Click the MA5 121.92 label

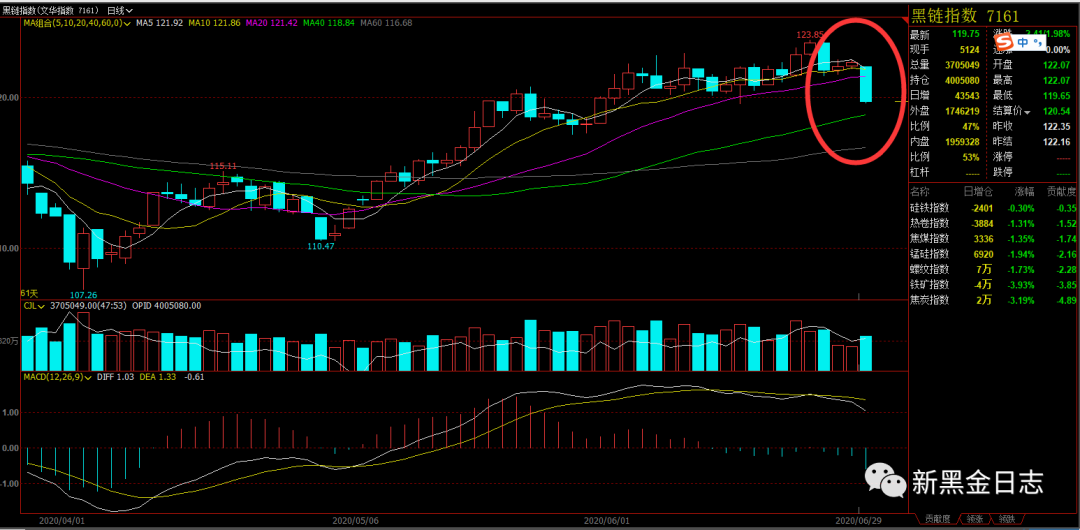(x=159, y=23)
